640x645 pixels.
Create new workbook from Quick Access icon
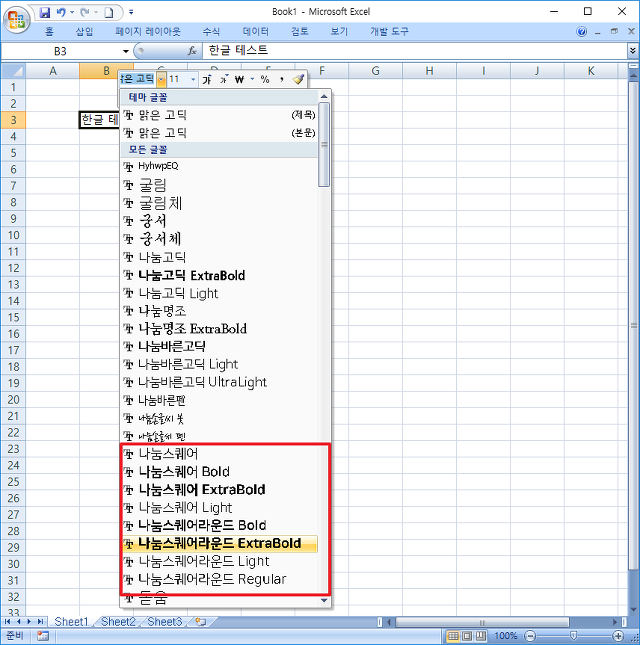click(108, 12)
